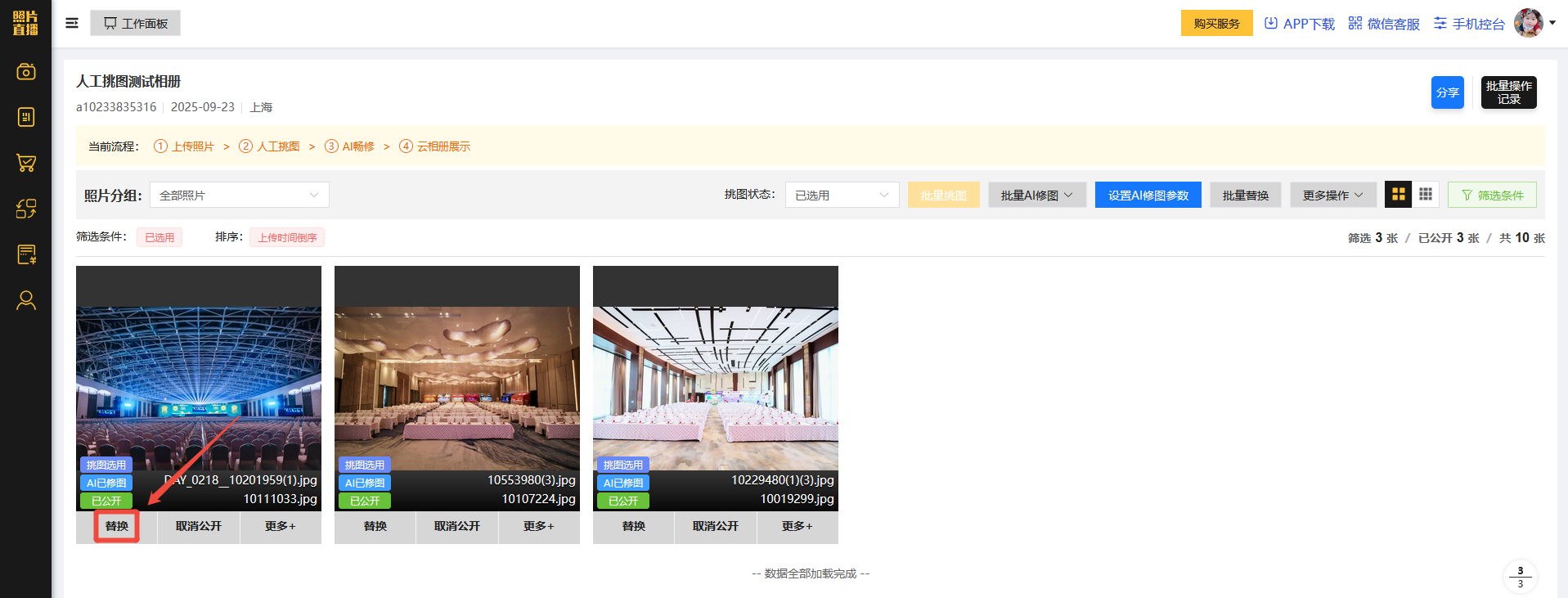Expand the 批量AI修图 dropdown
This screenshot has height=598, width=1568.
coord(1036,195)
